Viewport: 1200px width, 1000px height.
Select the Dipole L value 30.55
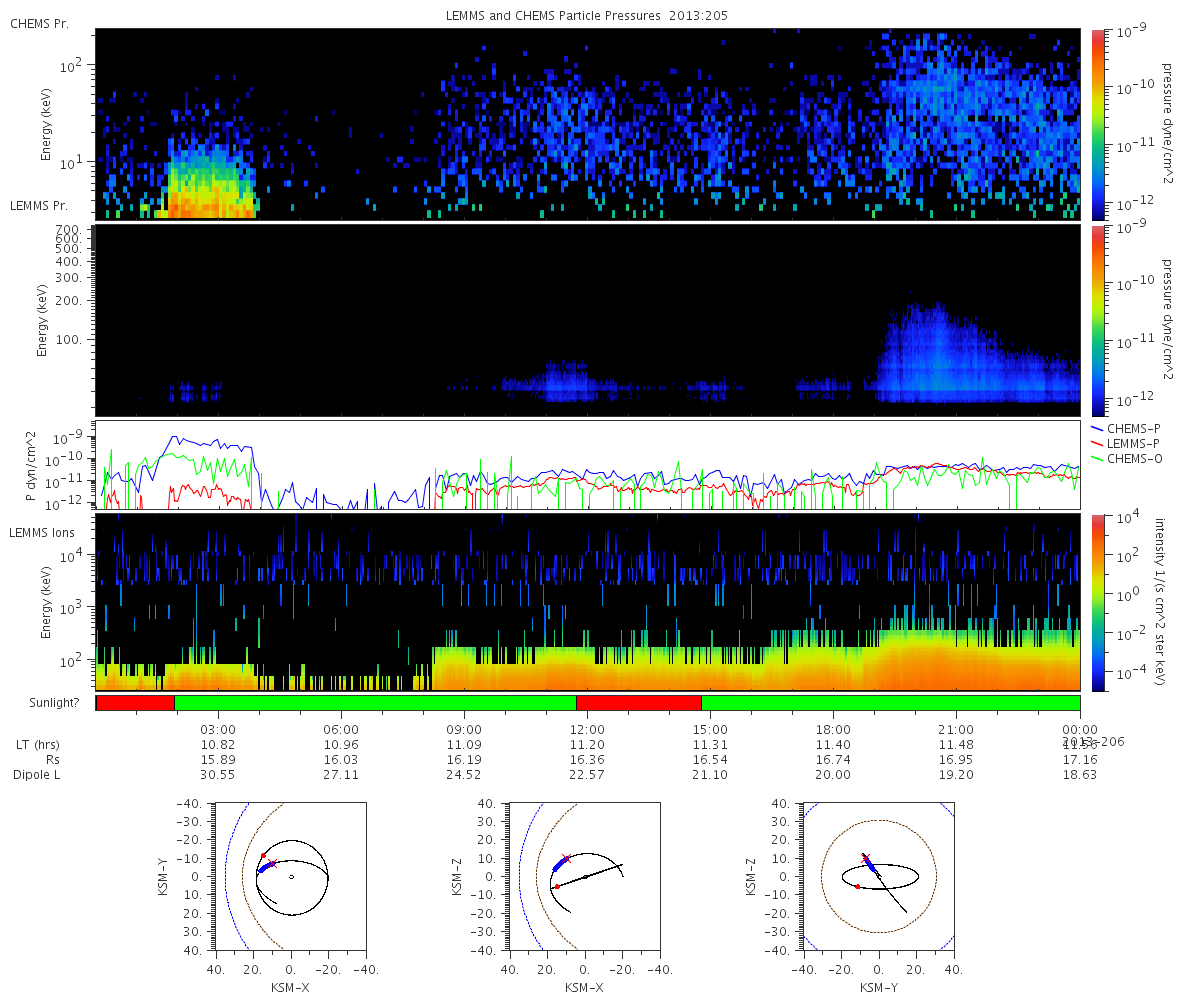[x=218, y=775]
